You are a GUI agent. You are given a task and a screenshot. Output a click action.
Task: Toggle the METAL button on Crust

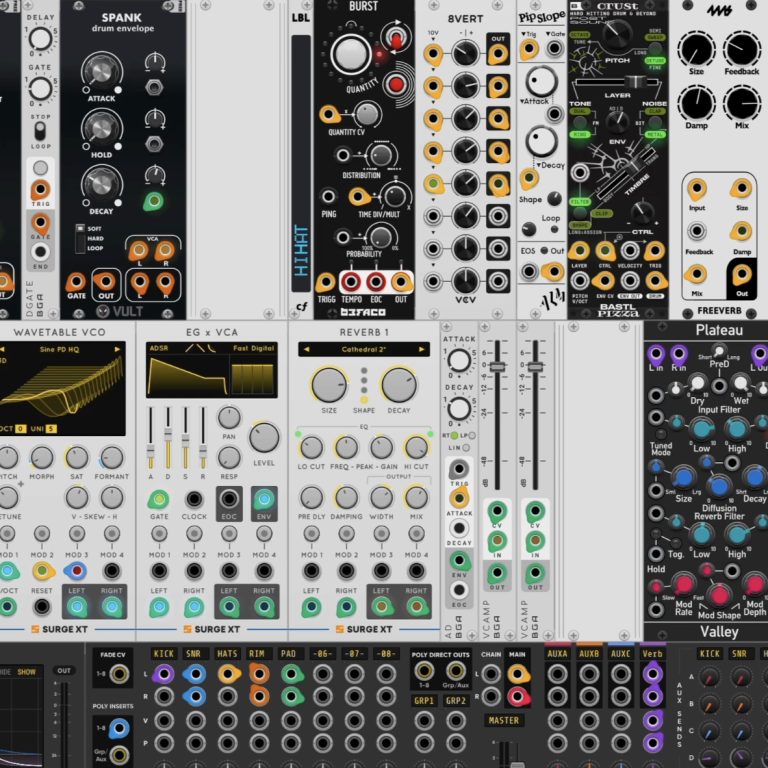click(655, 134)
